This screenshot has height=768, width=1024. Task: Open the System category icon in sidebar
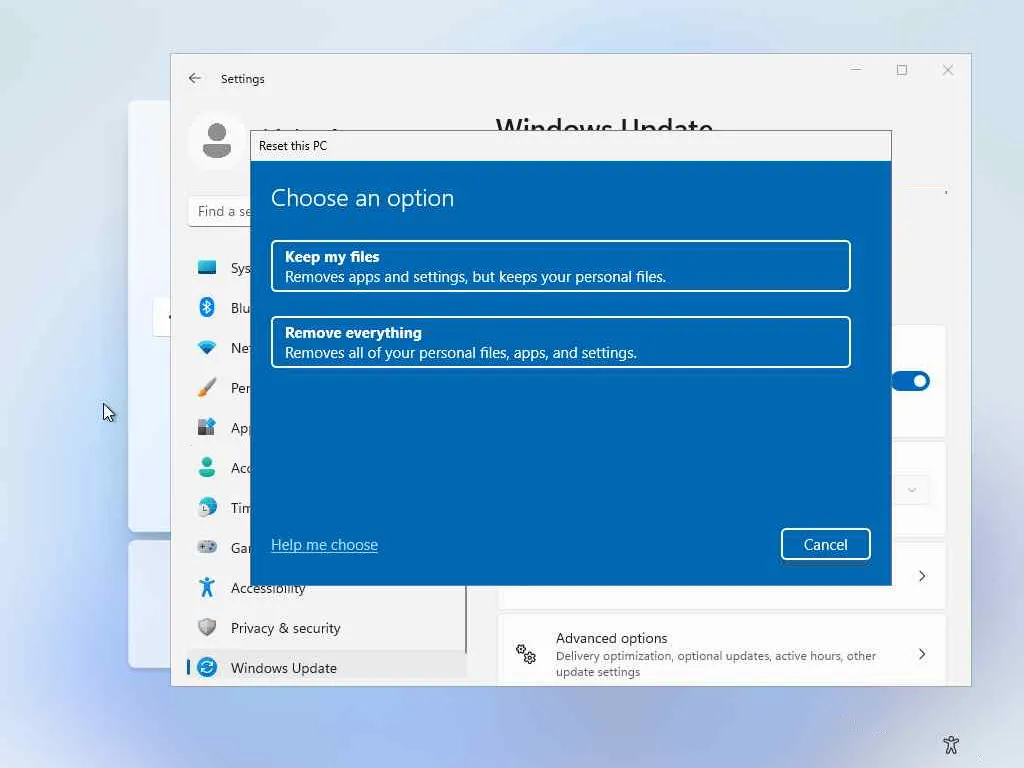pyautogui.click(x=207, y=268)
